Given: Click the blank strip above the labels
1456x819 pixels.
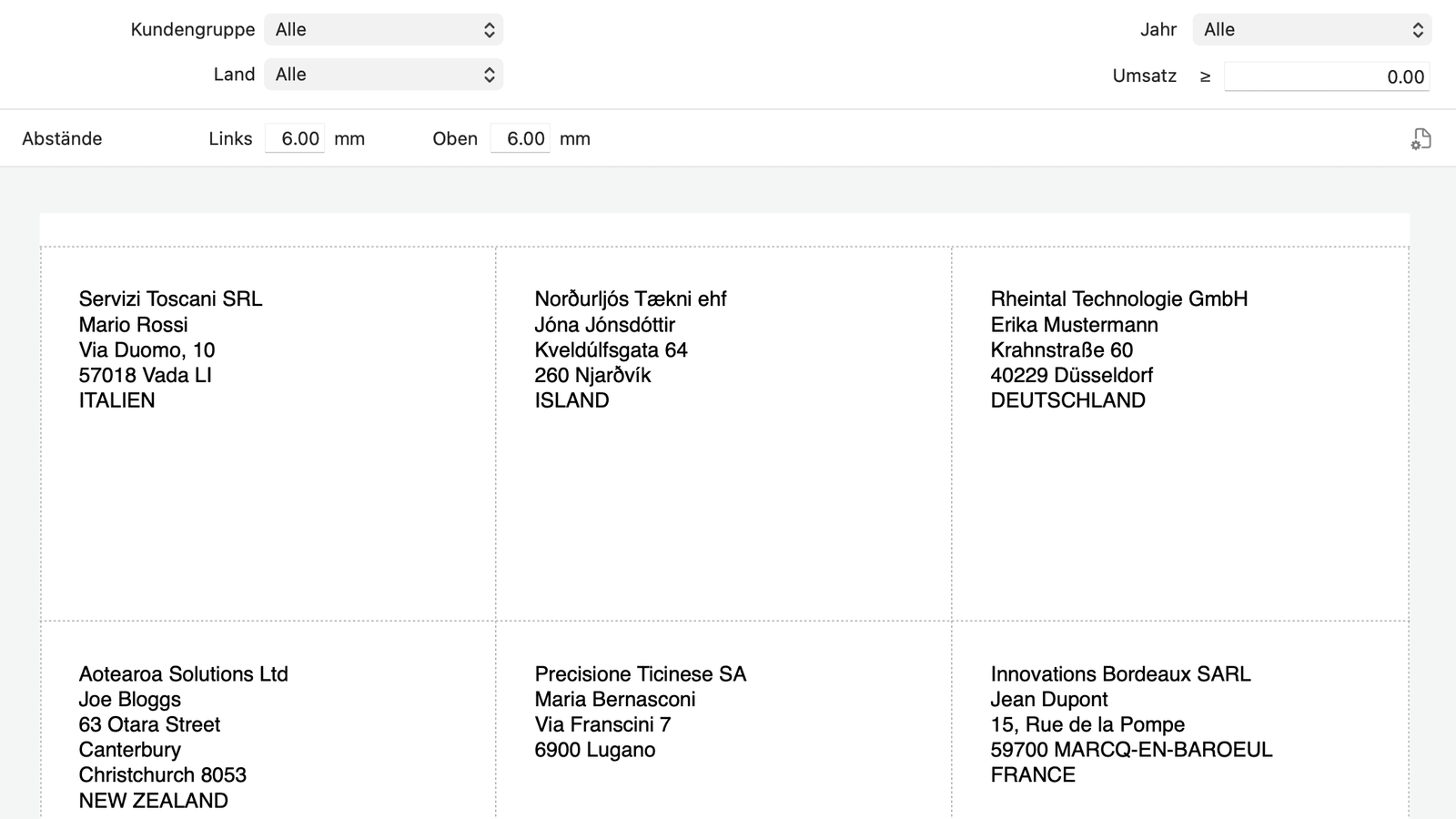Looking at the screenshot, I should point(724,229).
